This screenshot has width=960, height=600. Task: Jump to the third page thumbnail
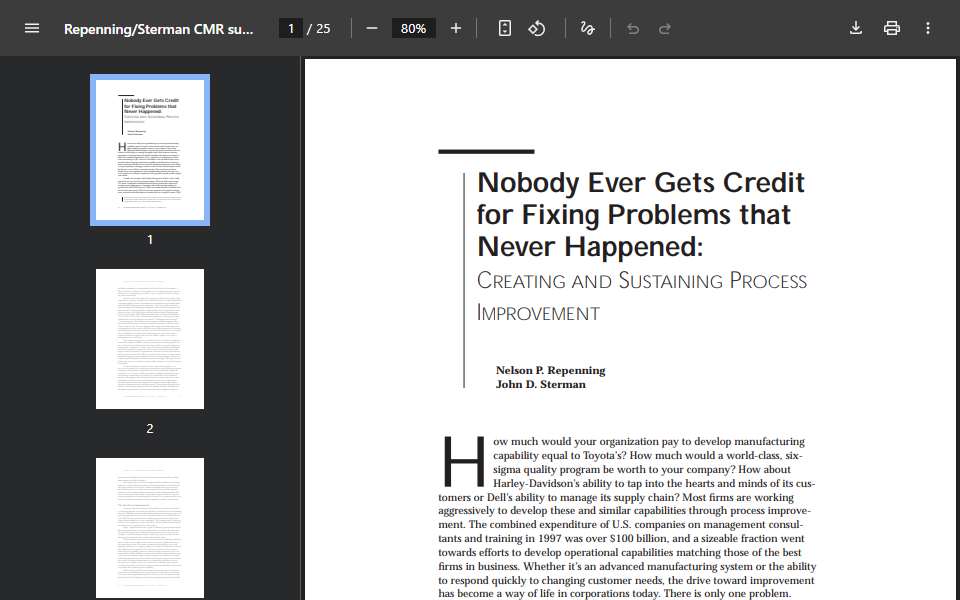[150, 528]
